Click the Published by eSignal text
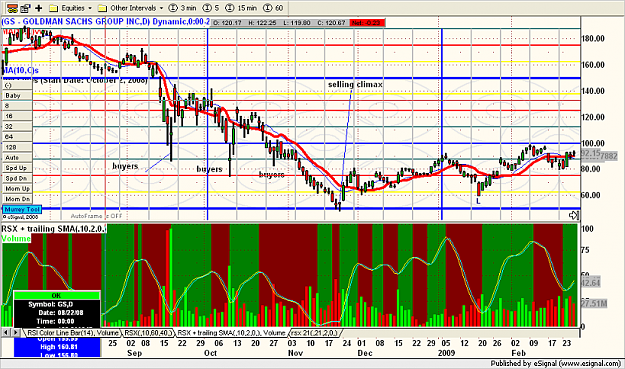 556,363
